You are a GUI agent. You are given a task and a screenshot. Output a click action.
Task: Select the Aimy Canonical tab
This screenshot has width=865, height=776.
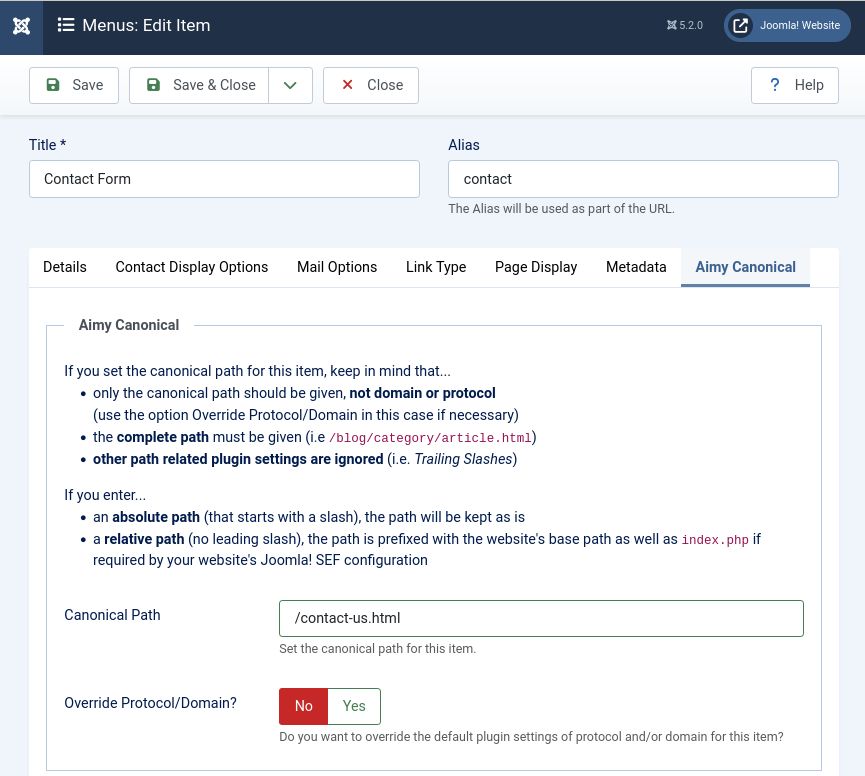745,267
